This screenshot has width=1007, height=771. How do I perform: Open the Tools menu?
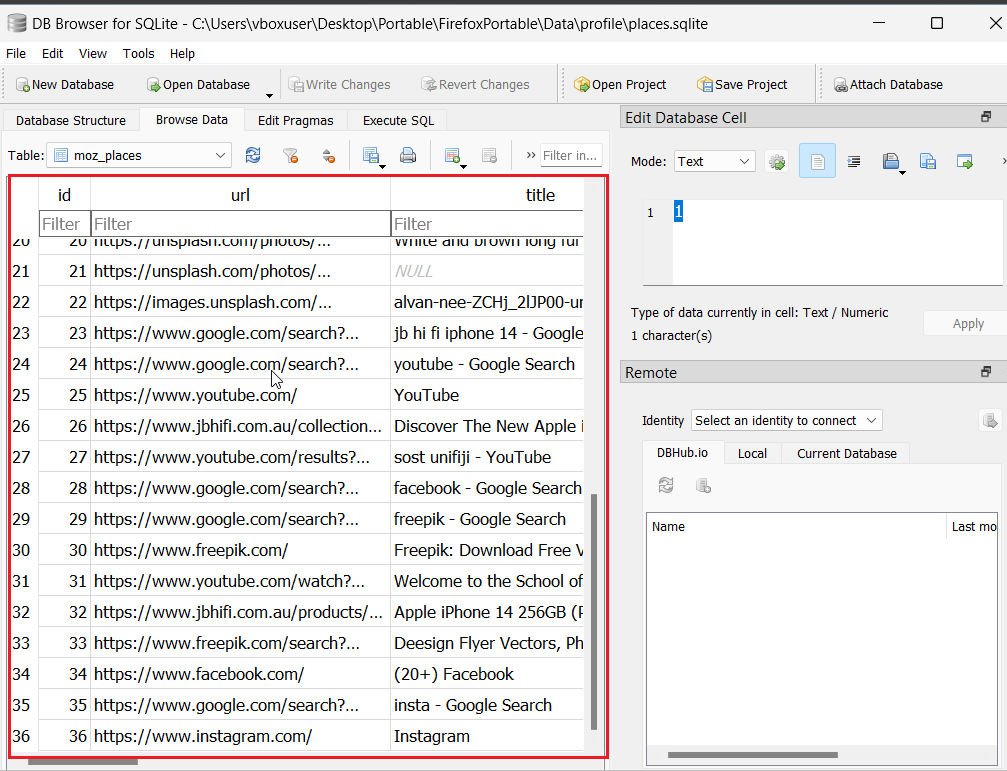pyautogui.click(x=138, y=53)
